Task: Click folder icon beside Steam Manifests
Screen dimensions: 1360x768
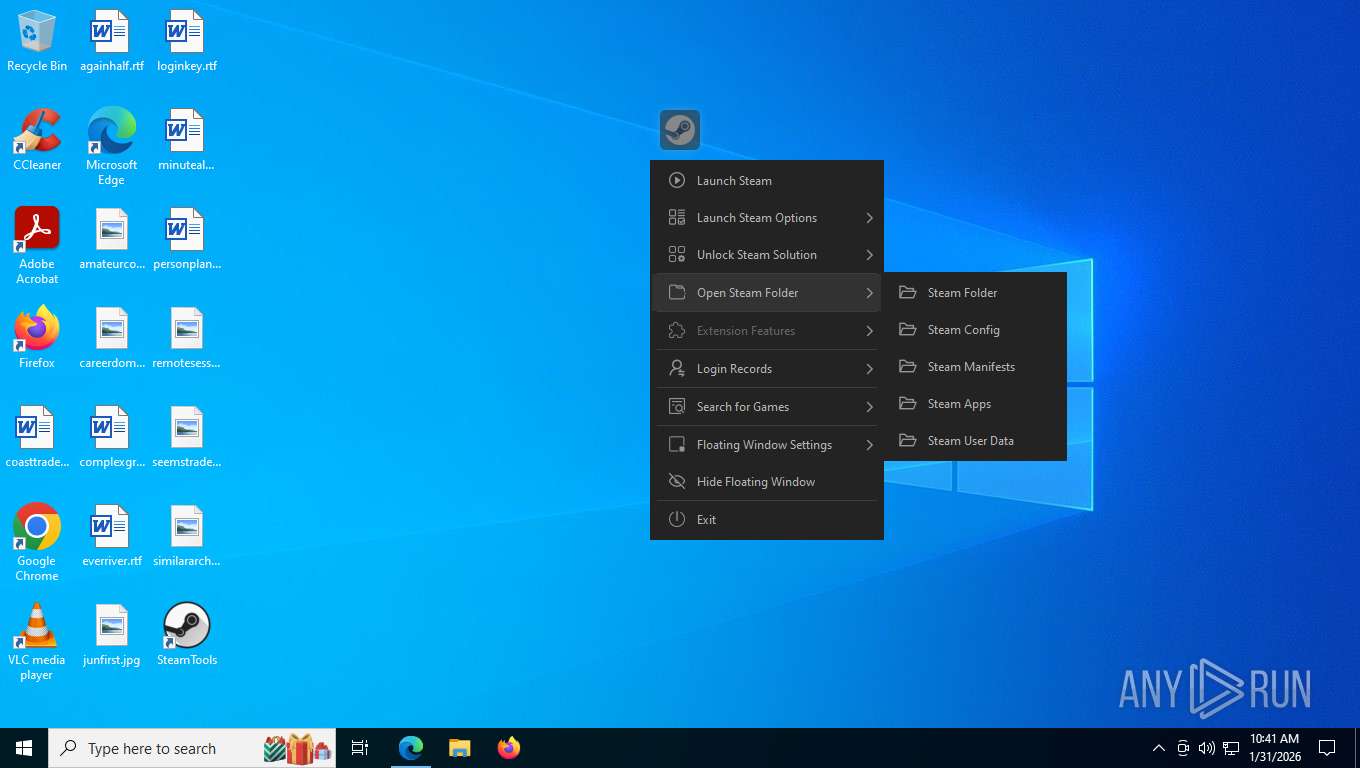Action: (908, 367)
